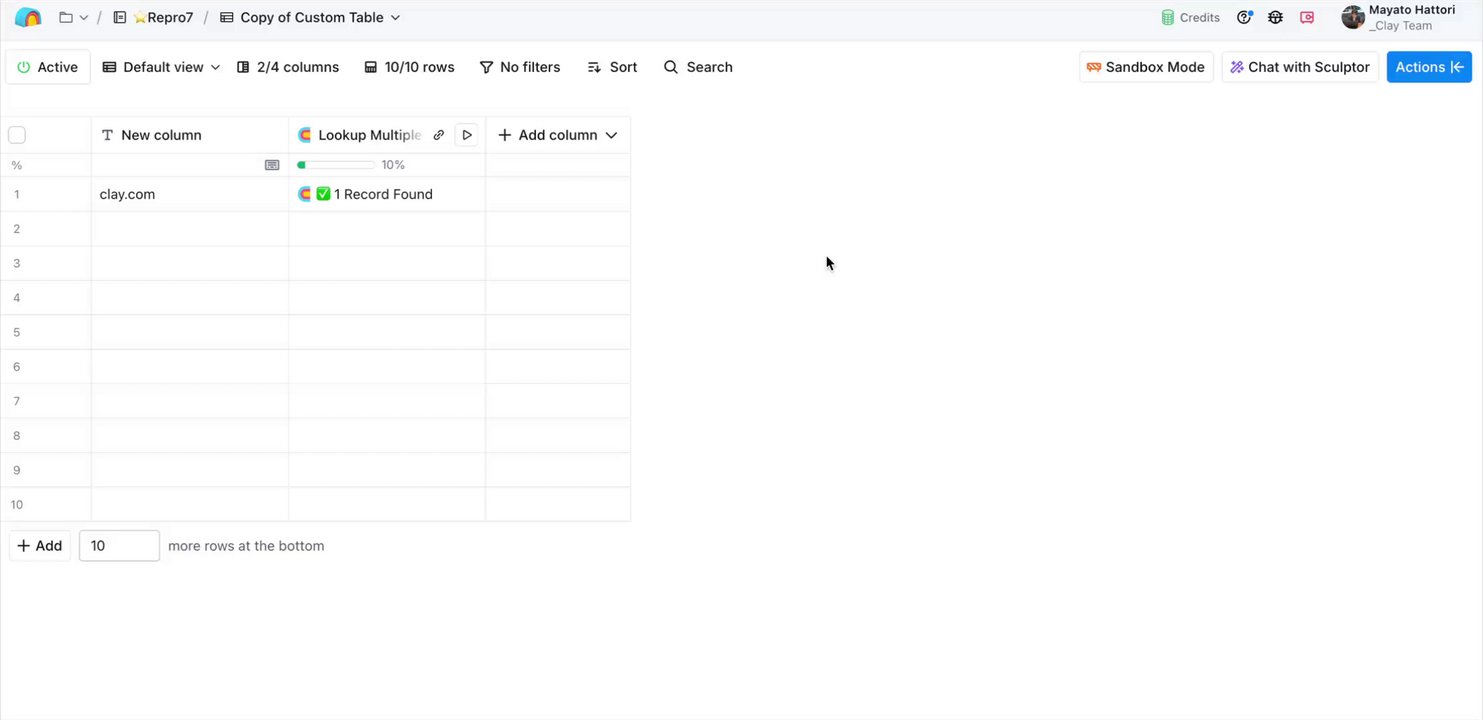Click the link icon in Lookup Multiple header
1483x720 pixels.
coord(438,135)
